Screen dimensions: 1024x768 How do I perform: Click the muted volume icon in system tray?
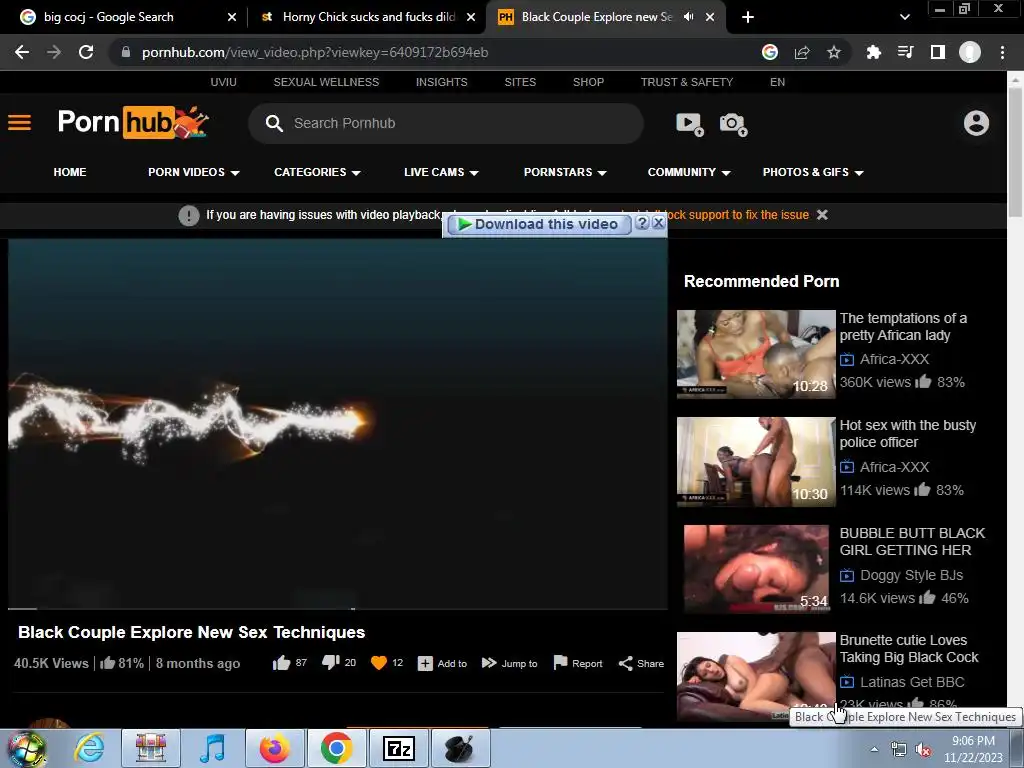pyautogui.click(x=924, y=750)
